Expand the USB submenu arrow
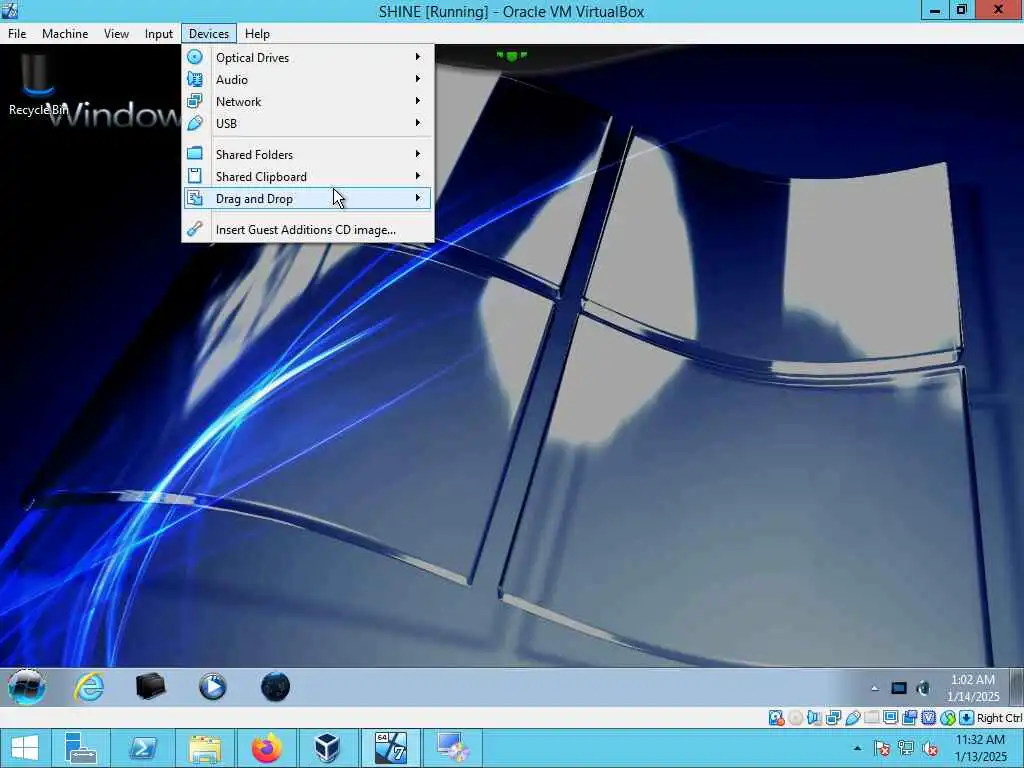Image resolution: width=1024 pixels, height=768 pixels. click(x=418, y=123)
